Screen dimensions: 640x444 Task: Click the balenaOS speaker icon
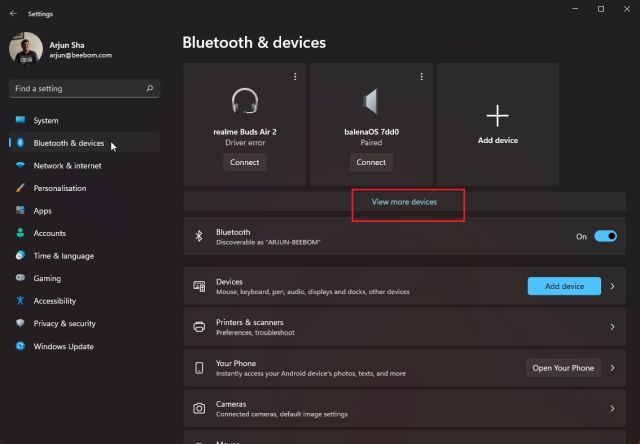(371, 101)
